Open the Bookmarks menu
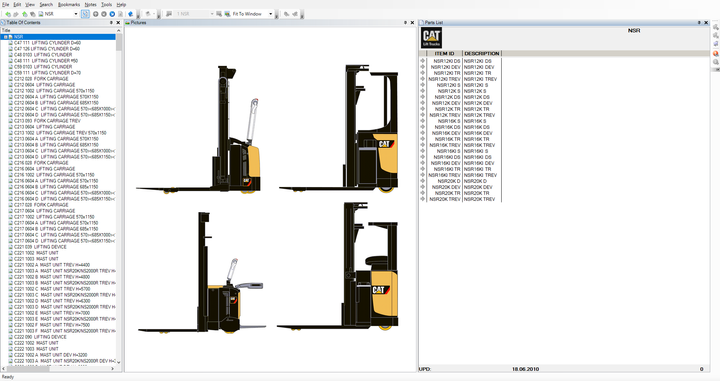The height and width of the screenshot is (381, 720). pyautogui.click(x=69, y=5)
